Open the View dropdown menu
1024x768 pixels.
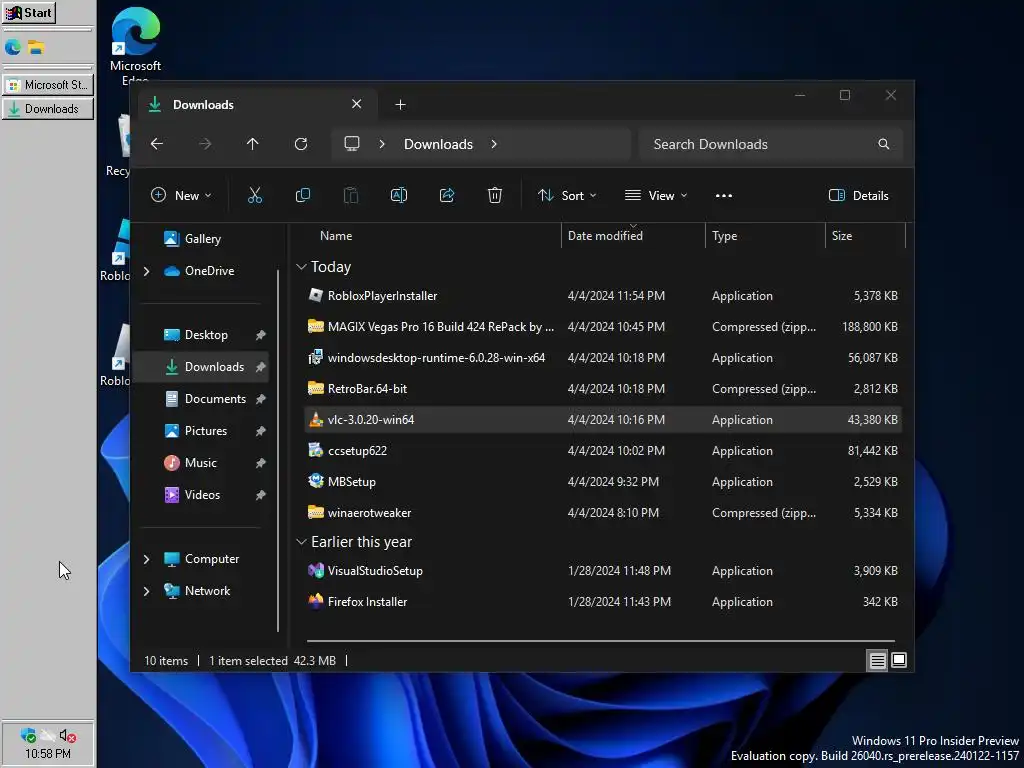pyautogui.click(x=656, y=195)
